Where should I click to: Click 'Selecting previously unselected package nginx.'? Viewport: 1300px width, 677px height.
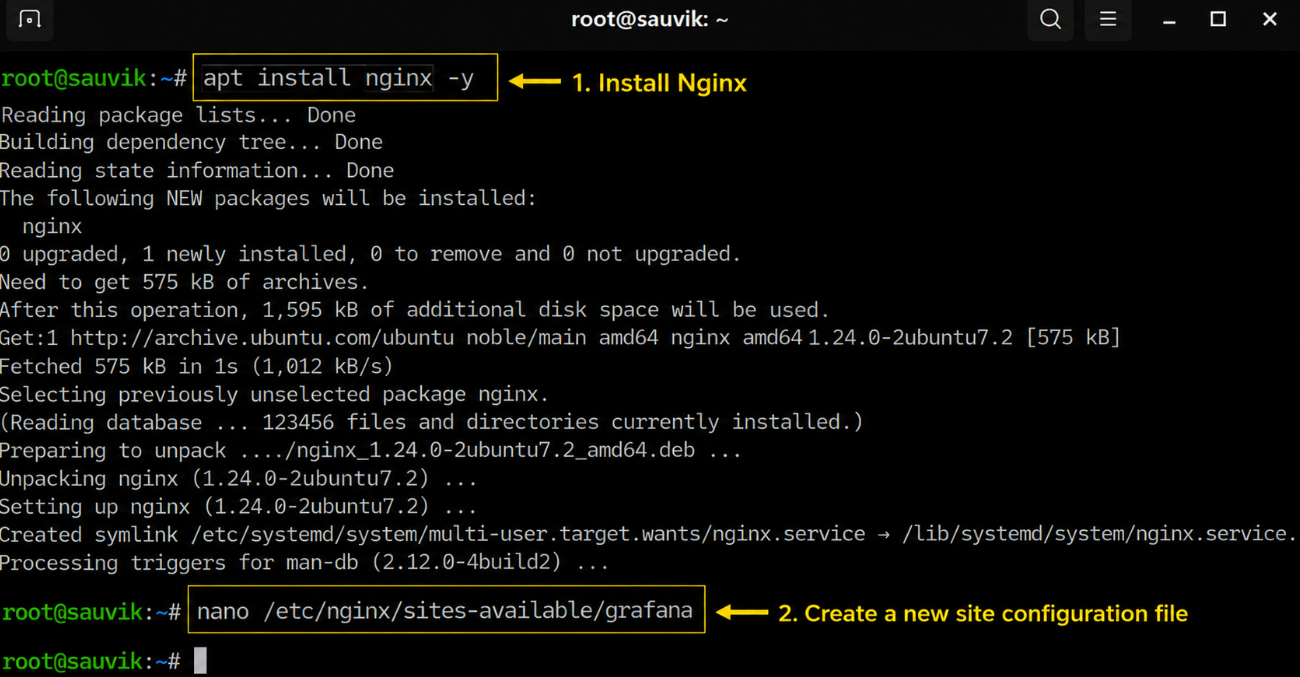coord(275,394)
